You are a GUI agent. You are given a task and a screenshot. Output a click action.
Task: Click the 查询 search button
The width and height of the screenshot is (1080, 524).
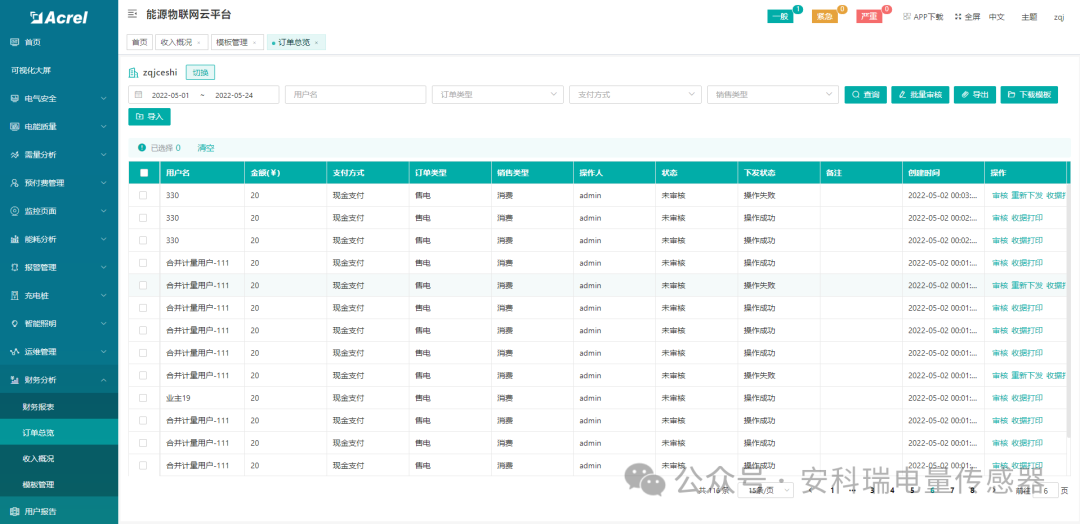[865, 95]
